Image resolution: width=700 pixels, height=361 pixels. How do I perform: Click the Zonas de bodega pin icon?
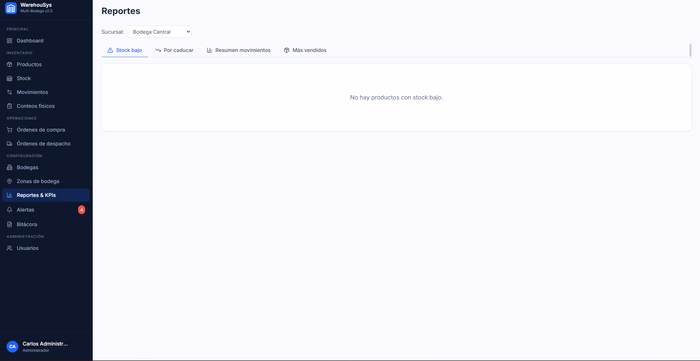click(9, 181)
